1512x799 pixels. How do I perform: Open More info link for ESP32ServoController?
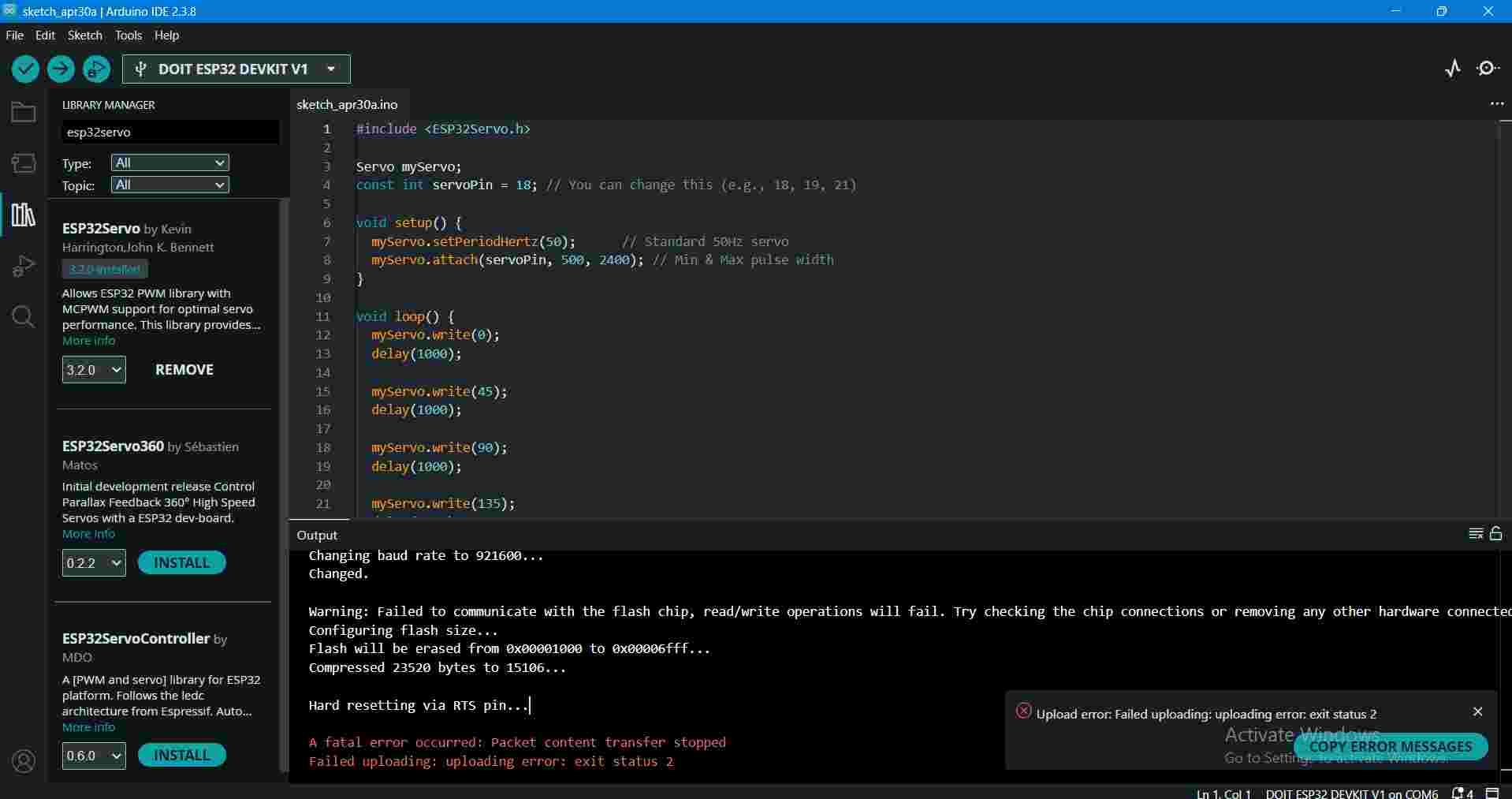point(88,727)
